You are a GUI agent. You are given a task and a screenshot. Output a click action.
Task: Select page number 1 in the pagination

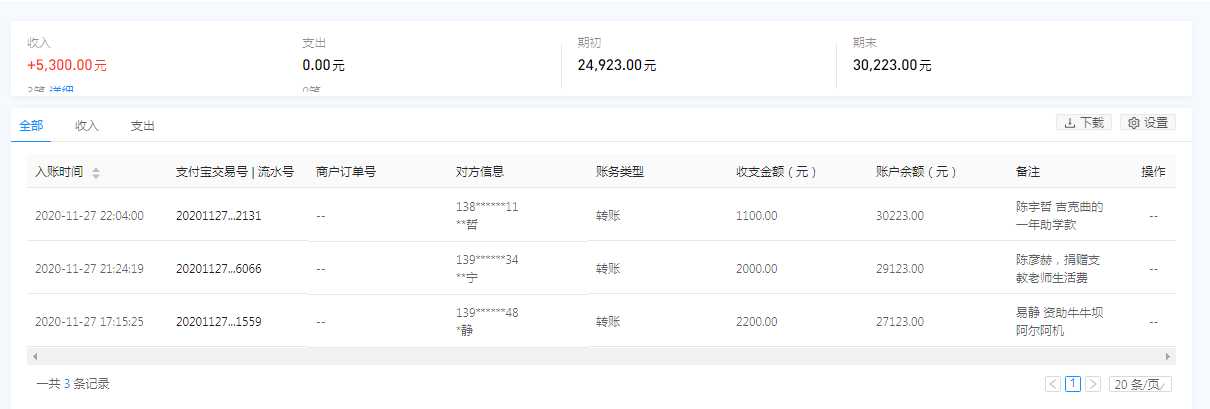1073,384
